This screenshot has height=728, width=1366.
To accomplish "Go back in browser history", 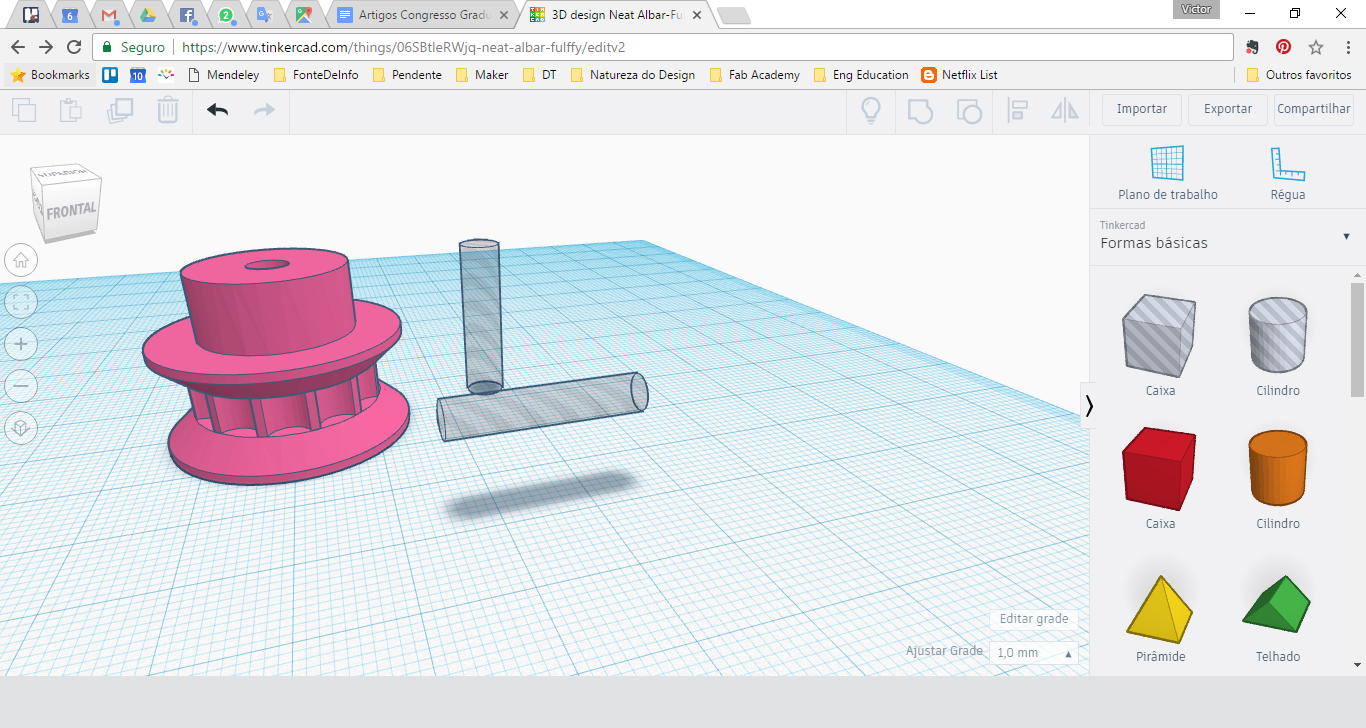I will [x=17, y=47].
